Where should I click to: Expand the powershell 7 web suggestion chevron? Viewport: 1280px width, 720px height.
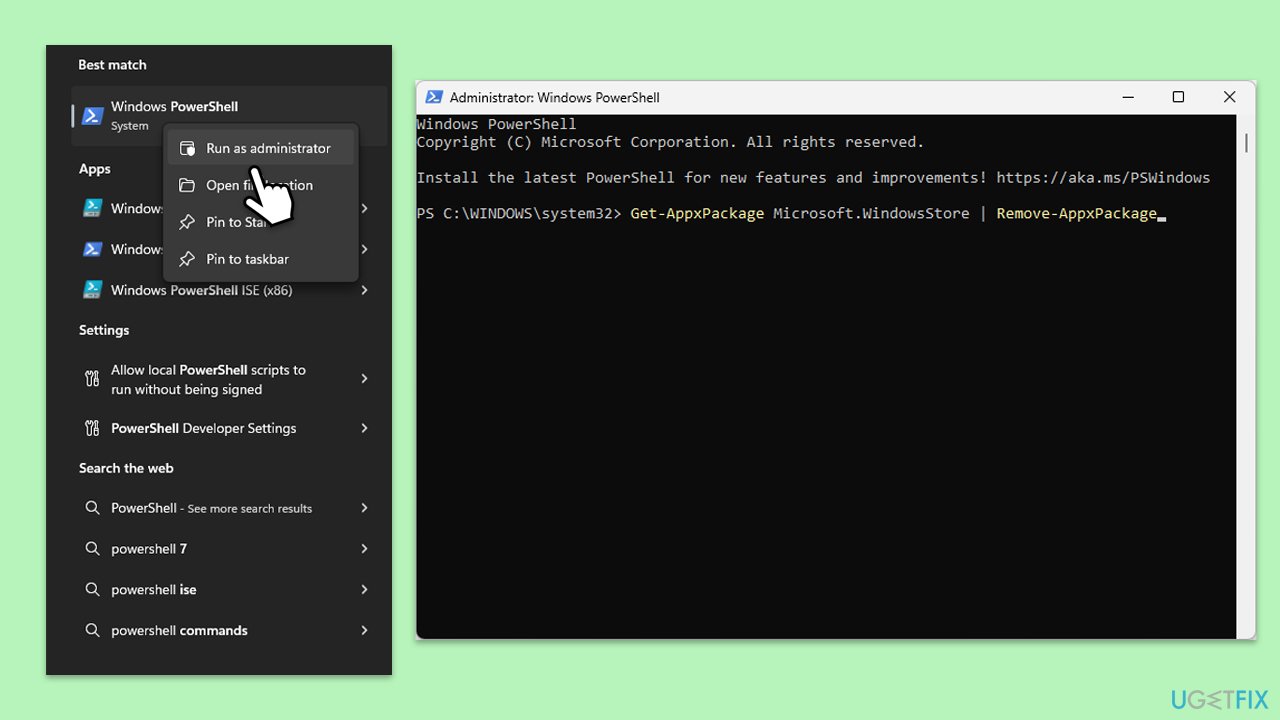tap(364, 549)
